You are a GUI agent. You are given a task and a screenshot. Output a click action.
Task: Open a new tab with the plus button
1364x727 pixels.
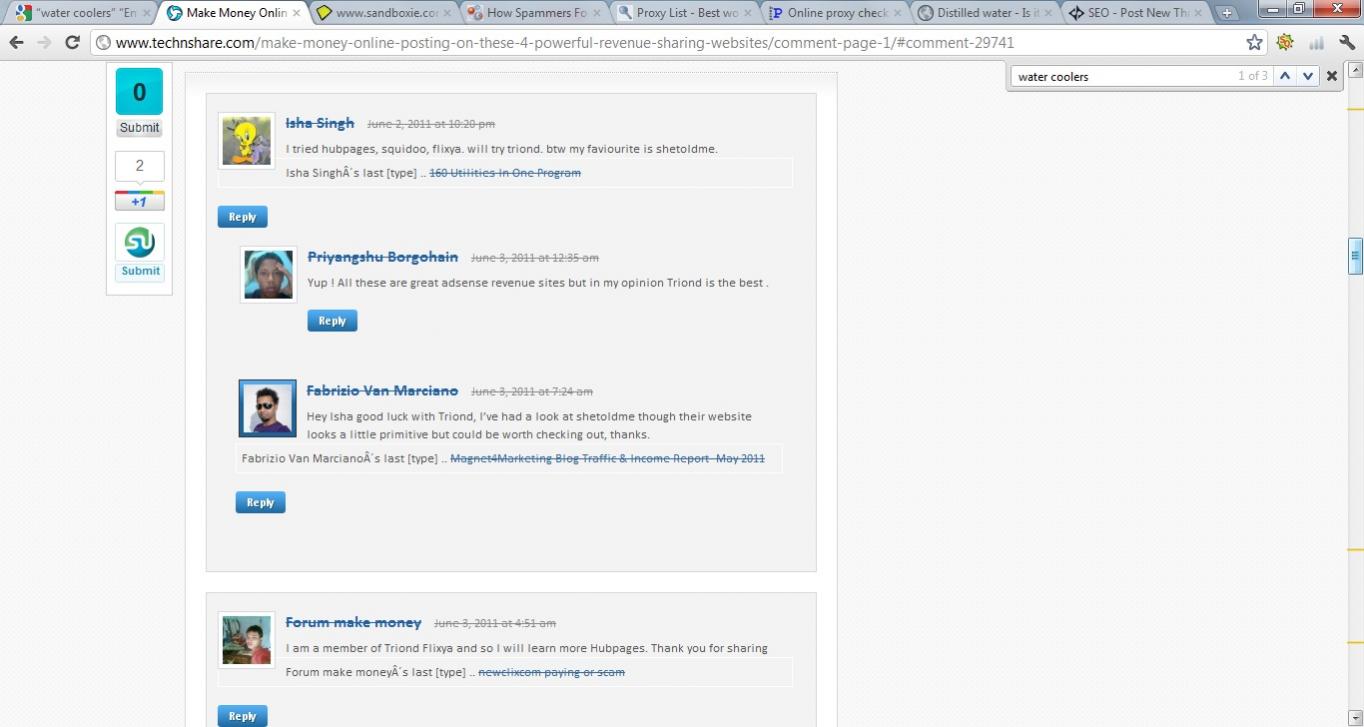1228,13
